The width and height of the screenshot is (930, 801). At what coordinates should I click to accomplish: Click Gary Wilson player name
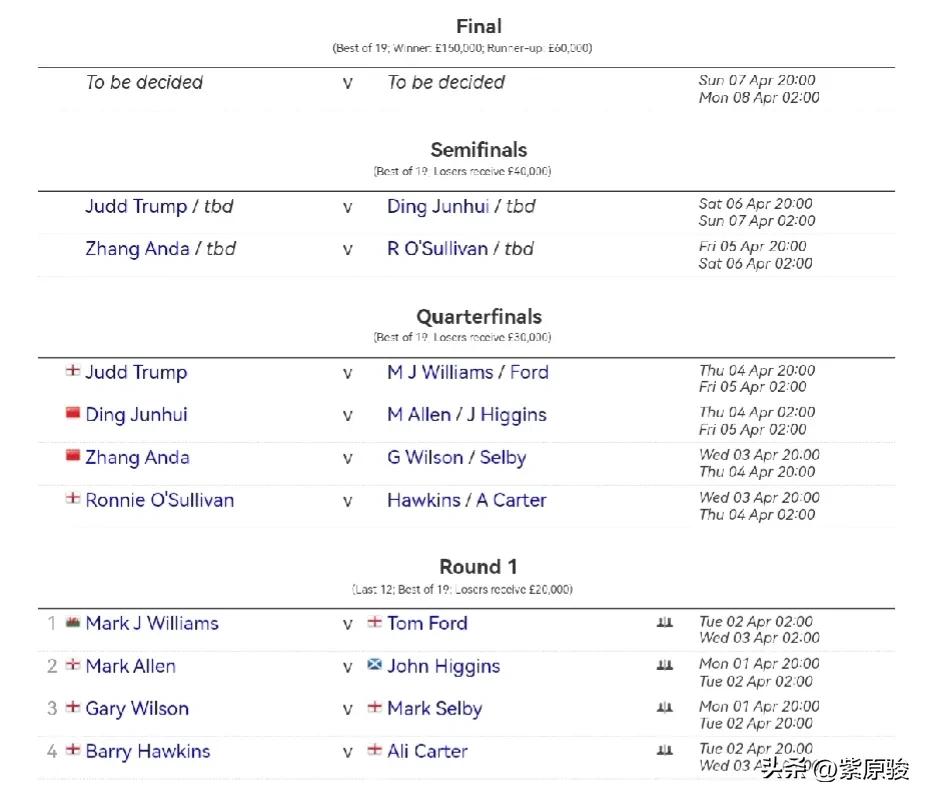pos(137,709)
